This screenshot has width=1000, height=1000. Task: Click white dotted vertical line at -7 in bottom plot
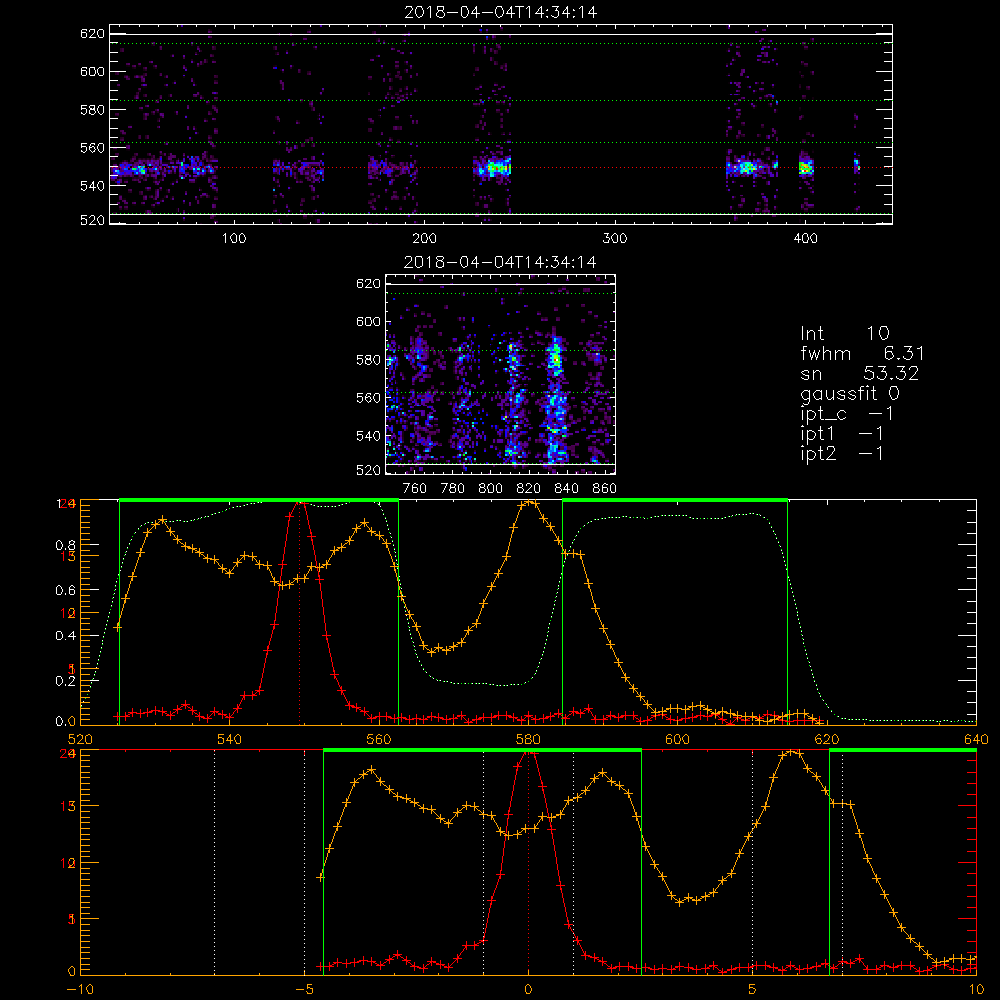coord(214,863)
